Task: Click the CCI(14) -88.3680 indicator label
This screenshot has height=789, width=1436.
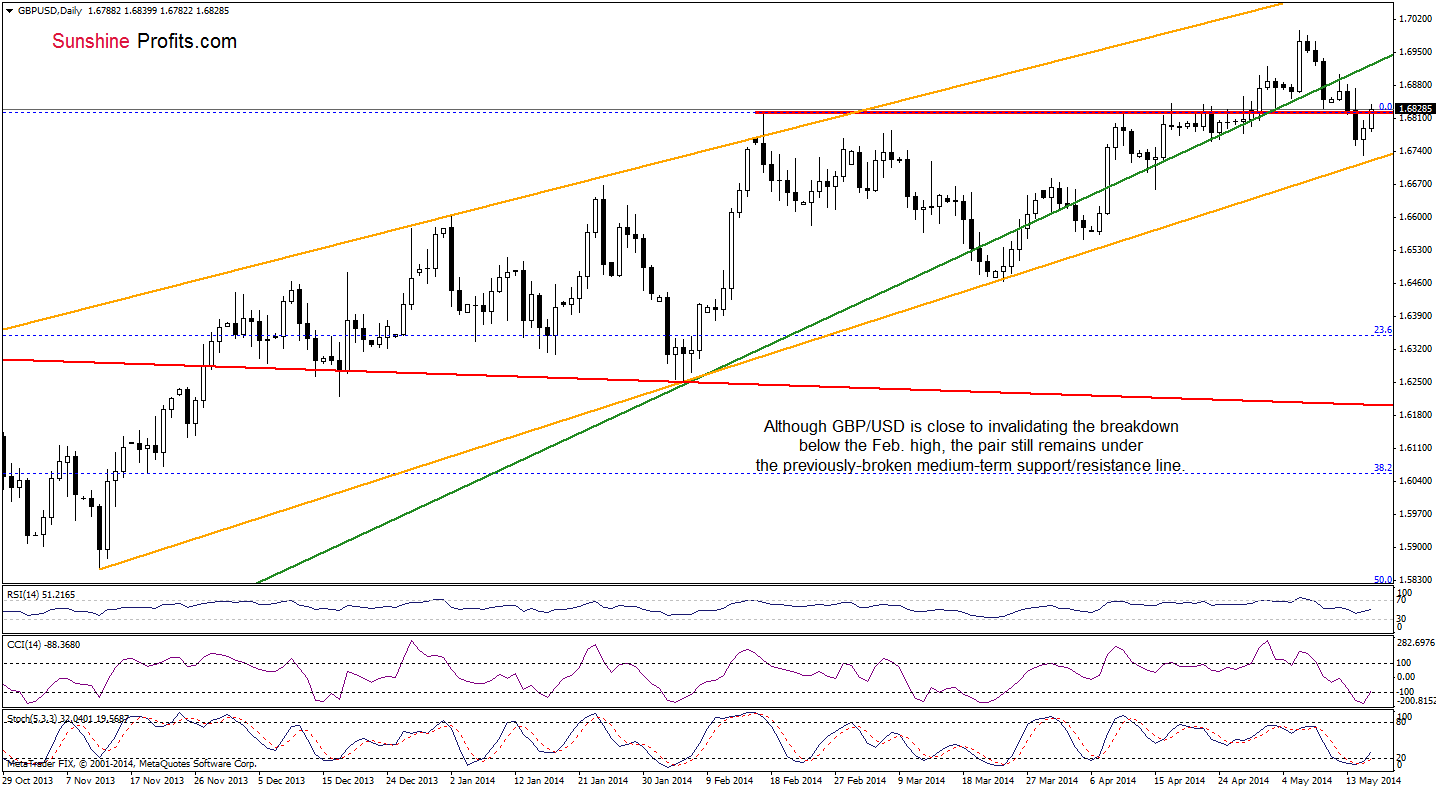Action: (x=43, y=645)
